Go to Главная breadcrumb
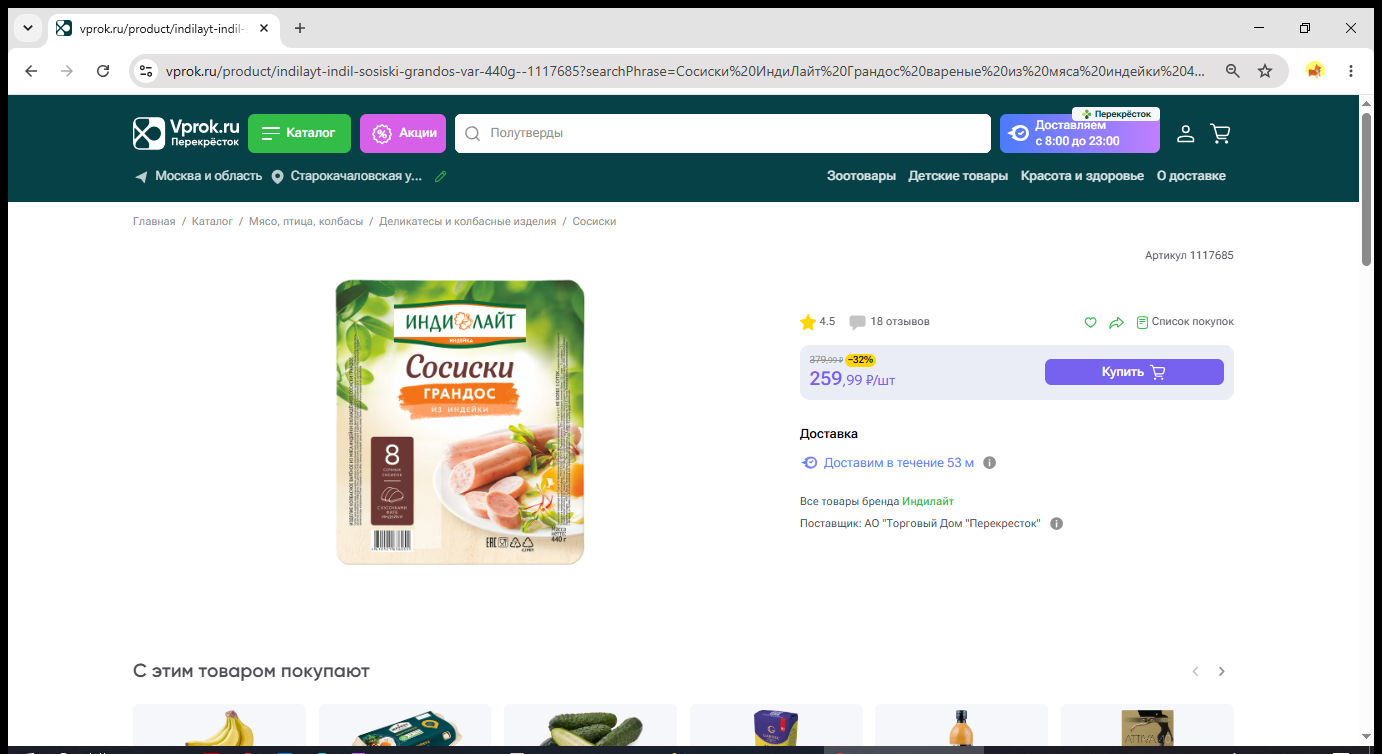The width and height of the screenshot is (1382, 754). (x=154, y=221)
